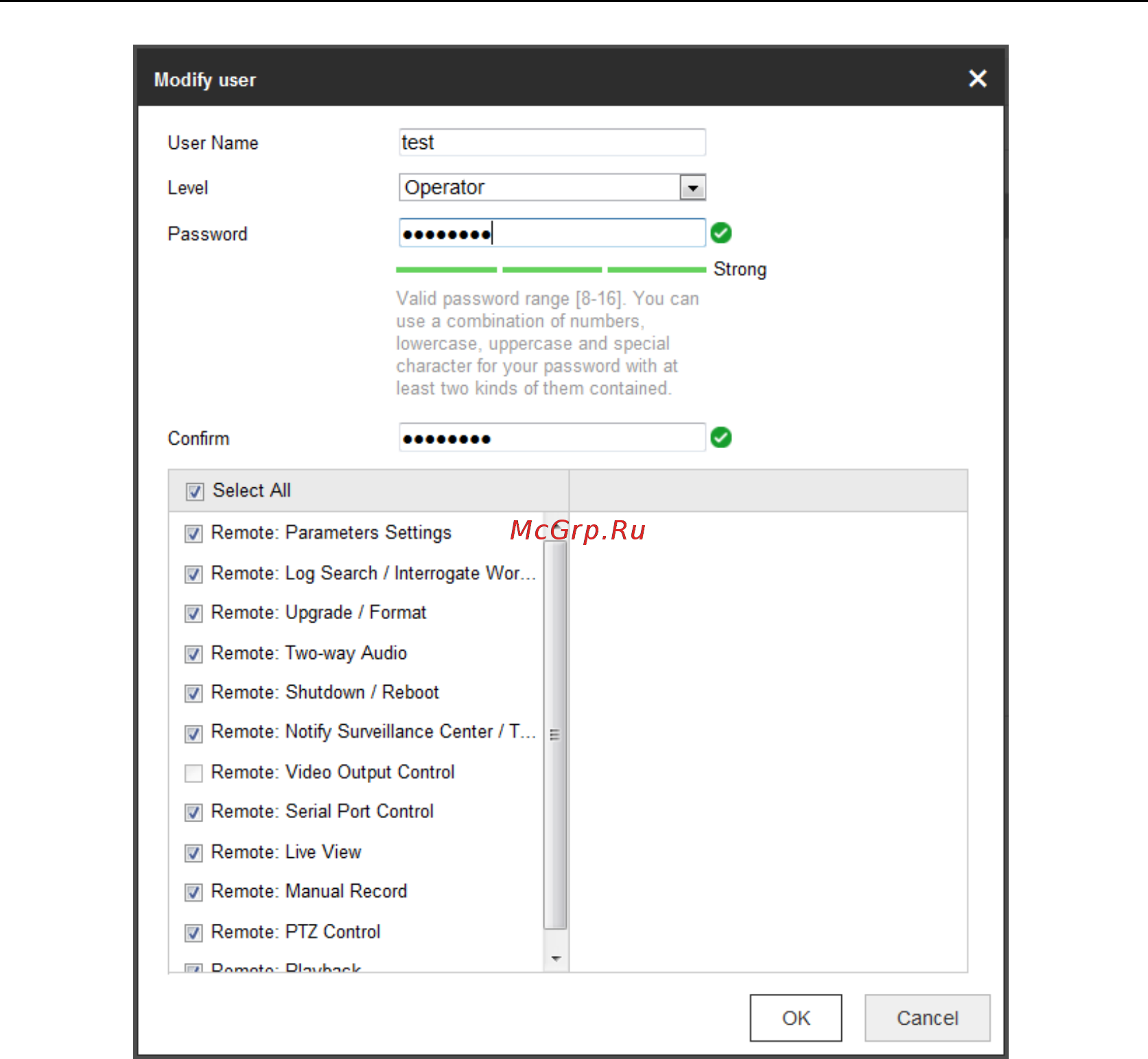Click the Strong password strength label
The image size is (1148, 1059).
tap(740, 269)
